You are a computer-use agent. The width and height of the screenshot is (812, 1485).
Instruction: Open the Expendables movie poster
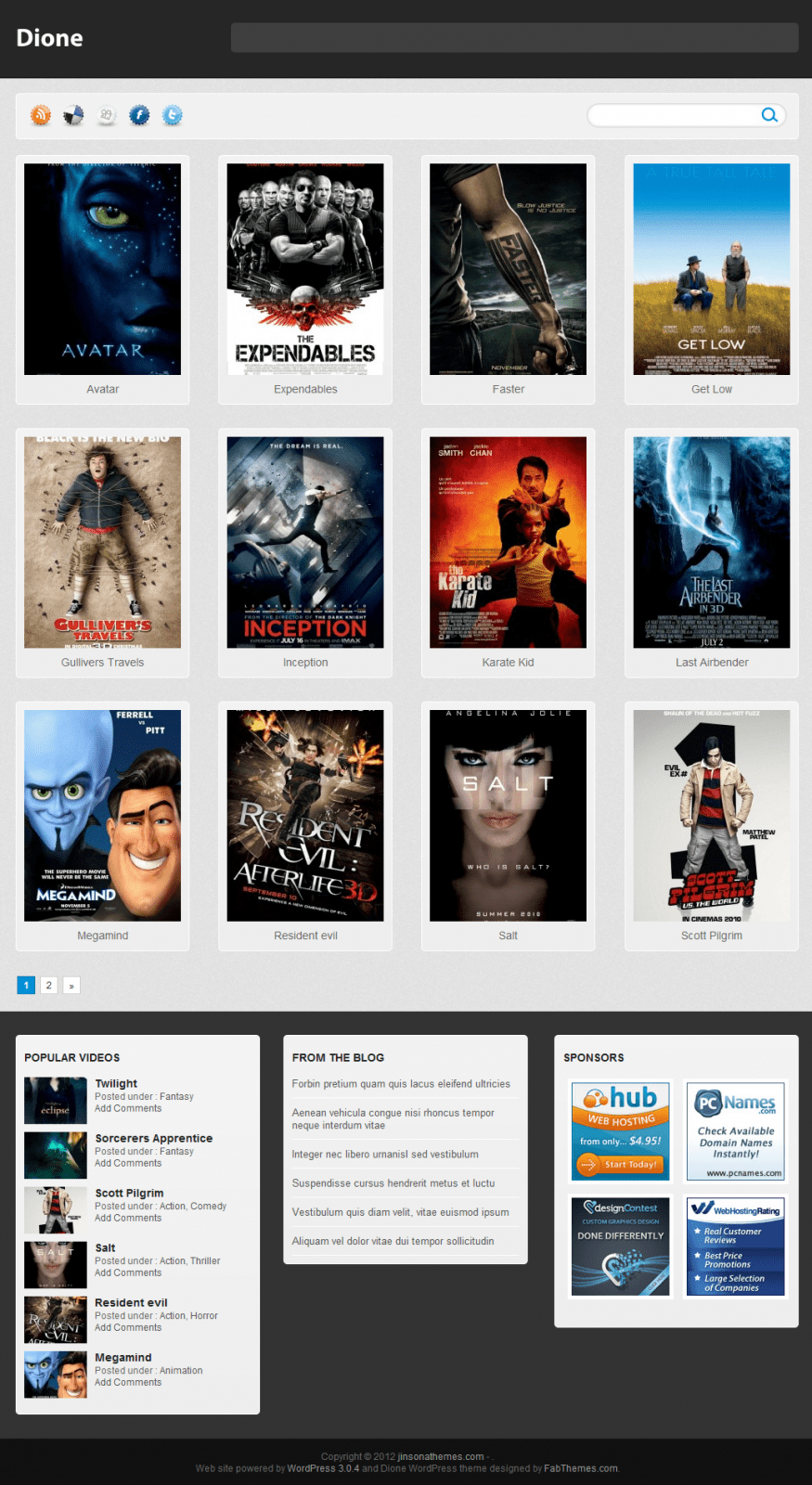pos(305,269)
